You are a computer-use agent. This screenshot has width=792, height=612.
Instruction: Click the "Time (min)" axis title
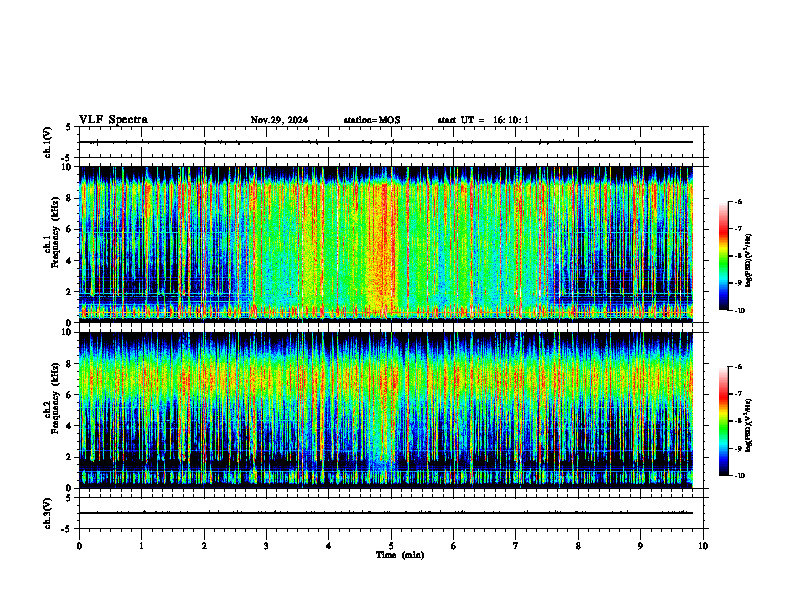[400, 555]
